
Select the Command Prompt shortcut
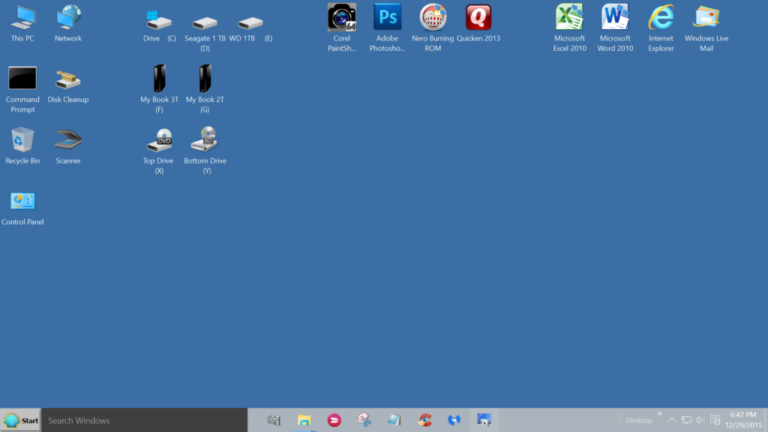pyautogui.click(x=22, y=80)
